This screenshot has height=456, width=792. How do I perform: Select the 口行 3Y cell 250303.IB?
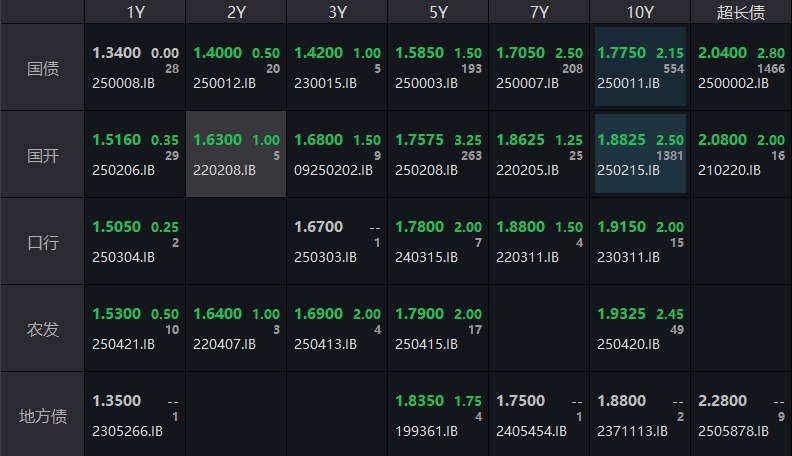click(337, 241)
